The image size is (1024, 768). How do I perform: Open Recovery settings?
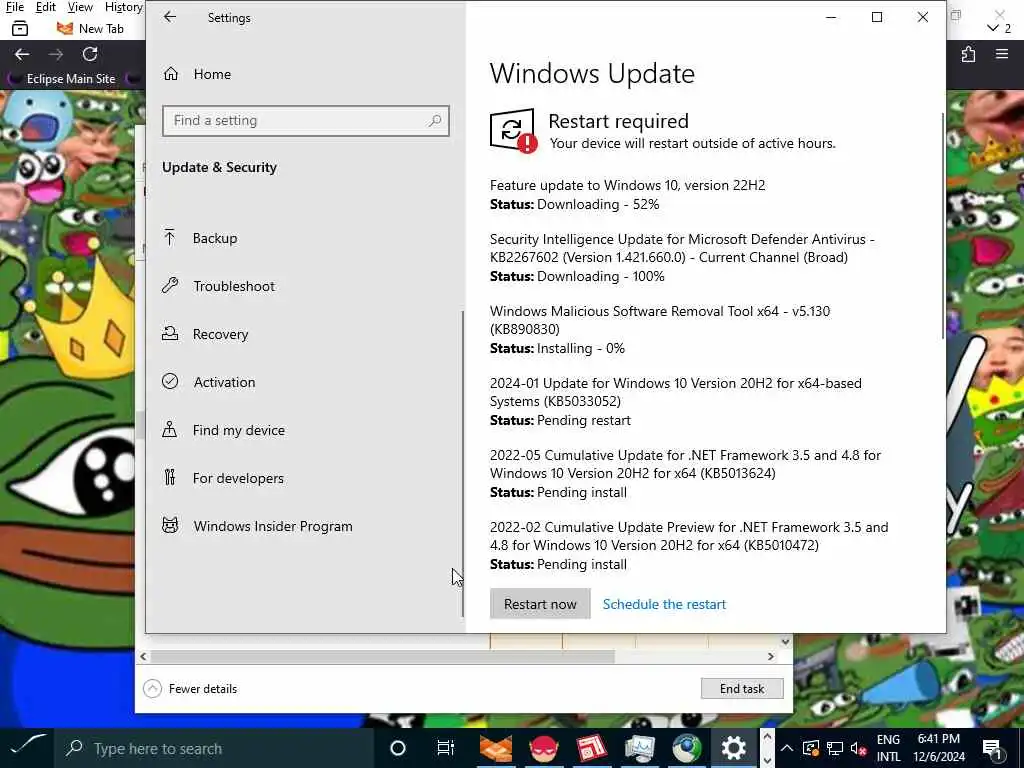point(205,334)
